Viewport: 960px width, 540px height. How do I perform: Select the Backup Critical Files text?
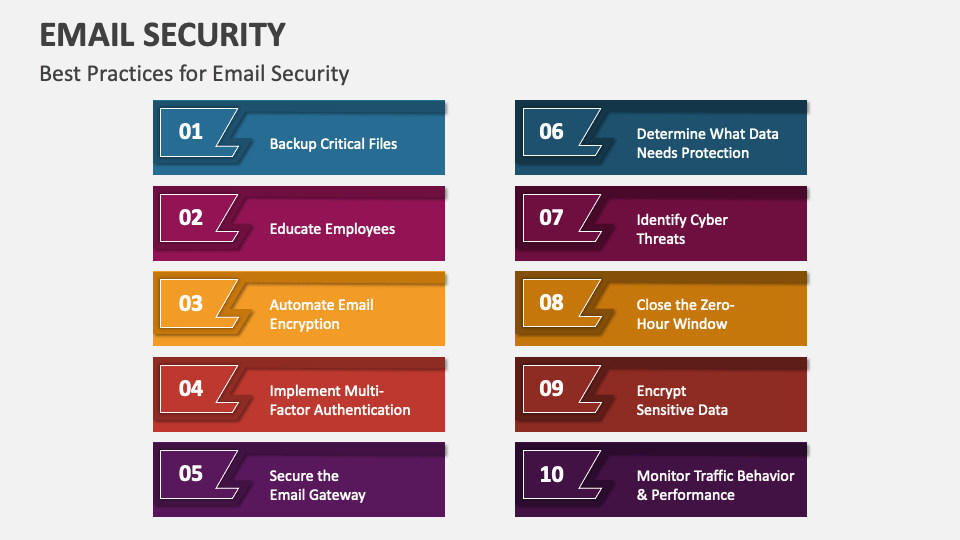pos(333,144)
